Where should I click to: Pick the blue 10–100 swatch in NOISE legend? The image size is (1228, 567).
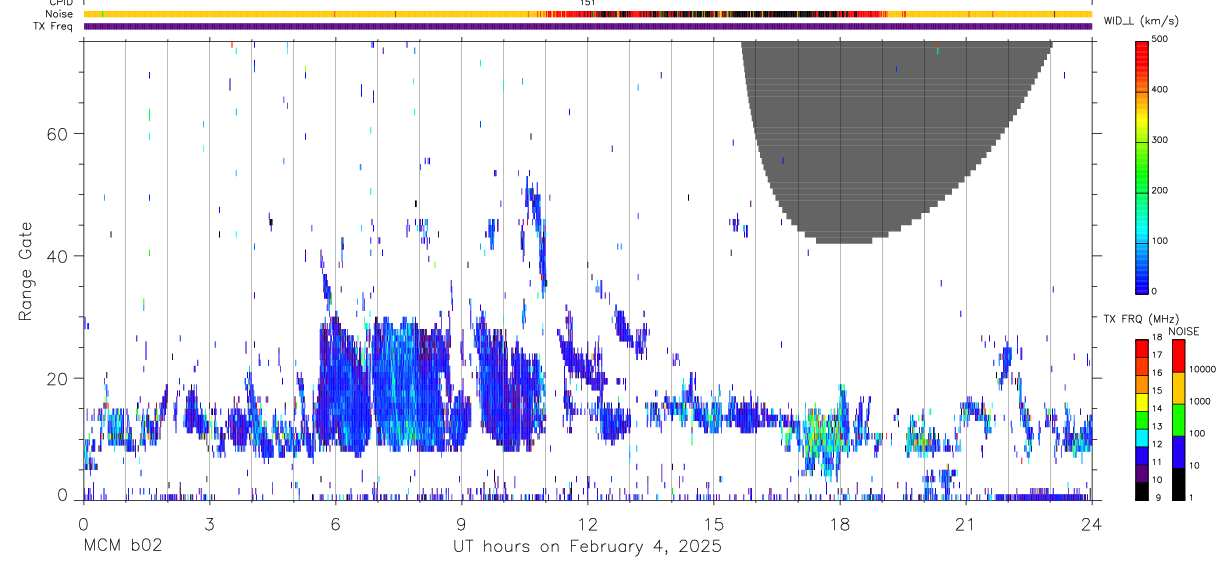pos(1178,452)
